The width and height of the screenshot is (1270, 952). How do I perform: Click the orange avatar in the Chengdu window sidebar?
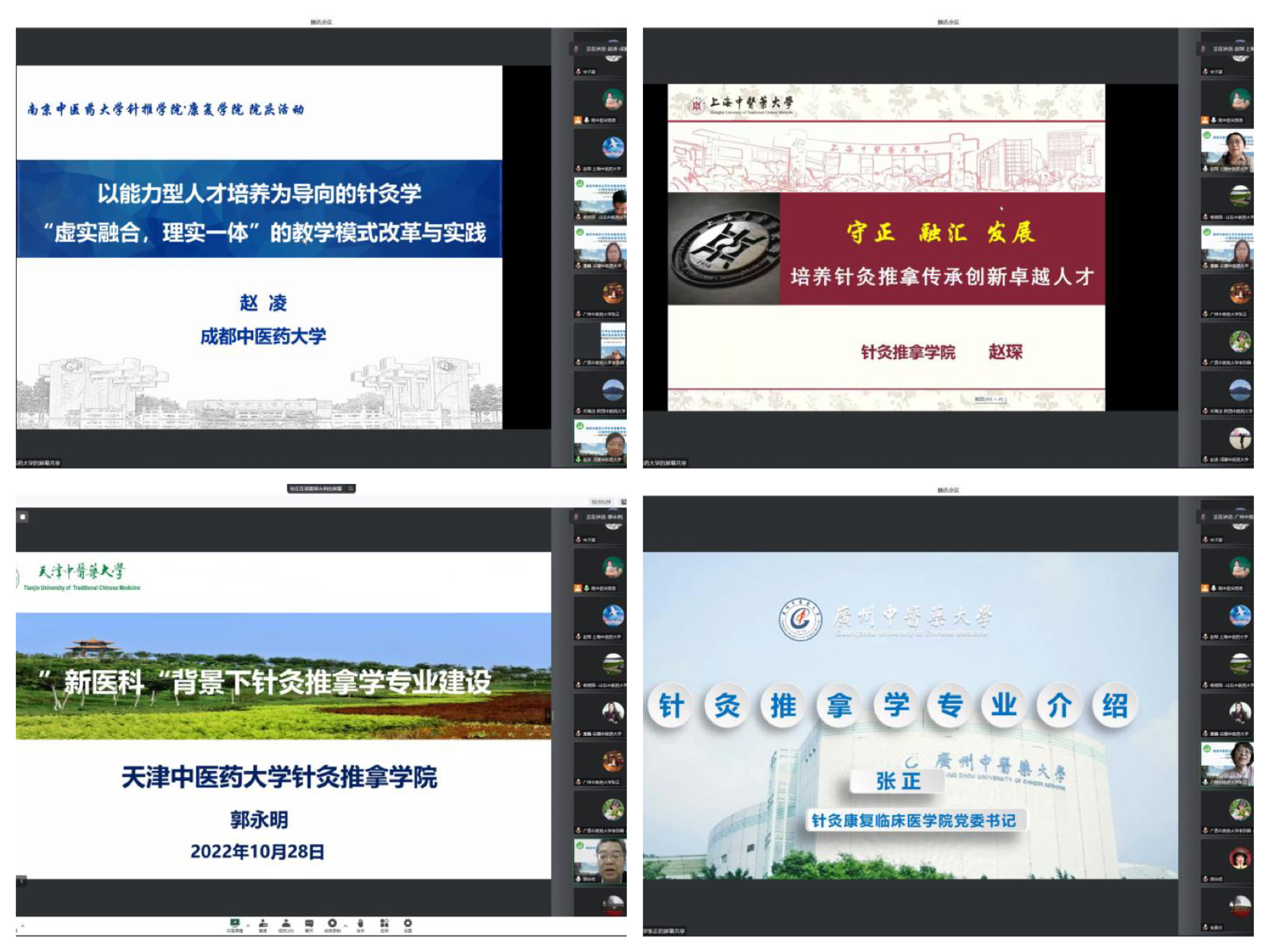(x=613, y=293)
